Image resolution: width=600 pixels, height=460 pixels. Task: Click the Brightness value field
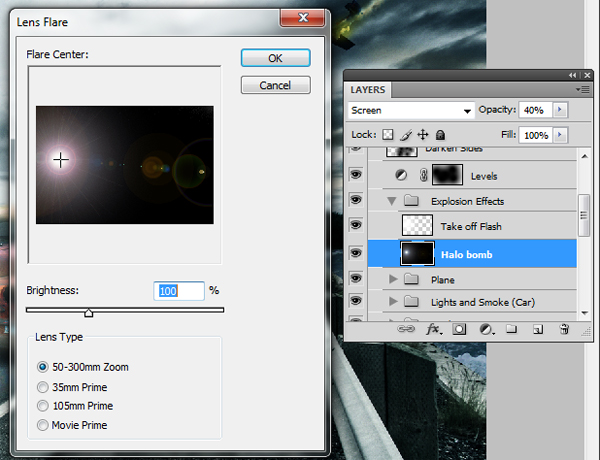pyautogui.click(x=179, y=291)
